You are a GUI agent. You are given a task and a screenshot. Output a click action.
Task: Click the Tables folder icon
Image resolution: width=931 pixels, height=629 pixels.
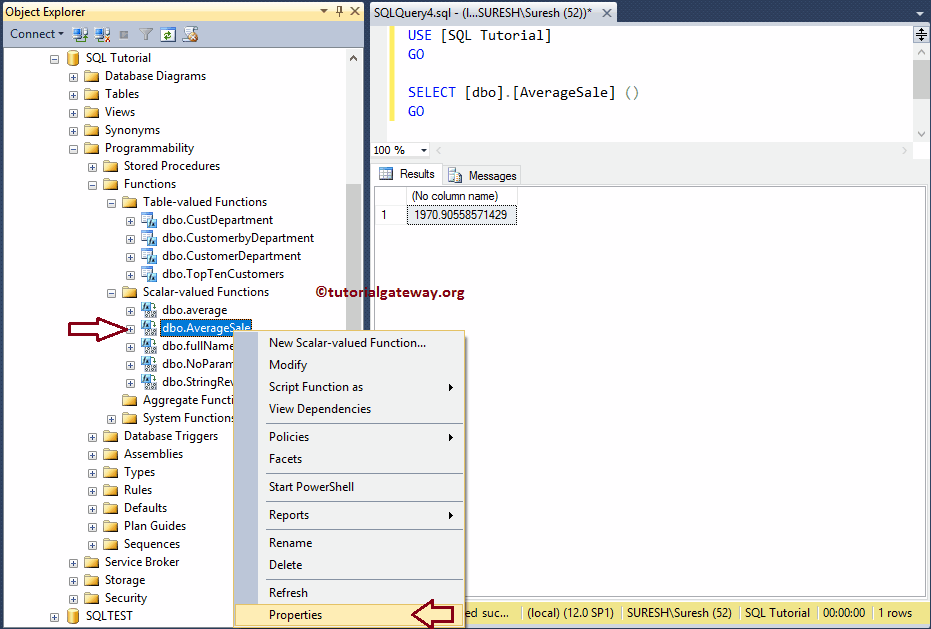pyautogui.click(x=91, y=94)
